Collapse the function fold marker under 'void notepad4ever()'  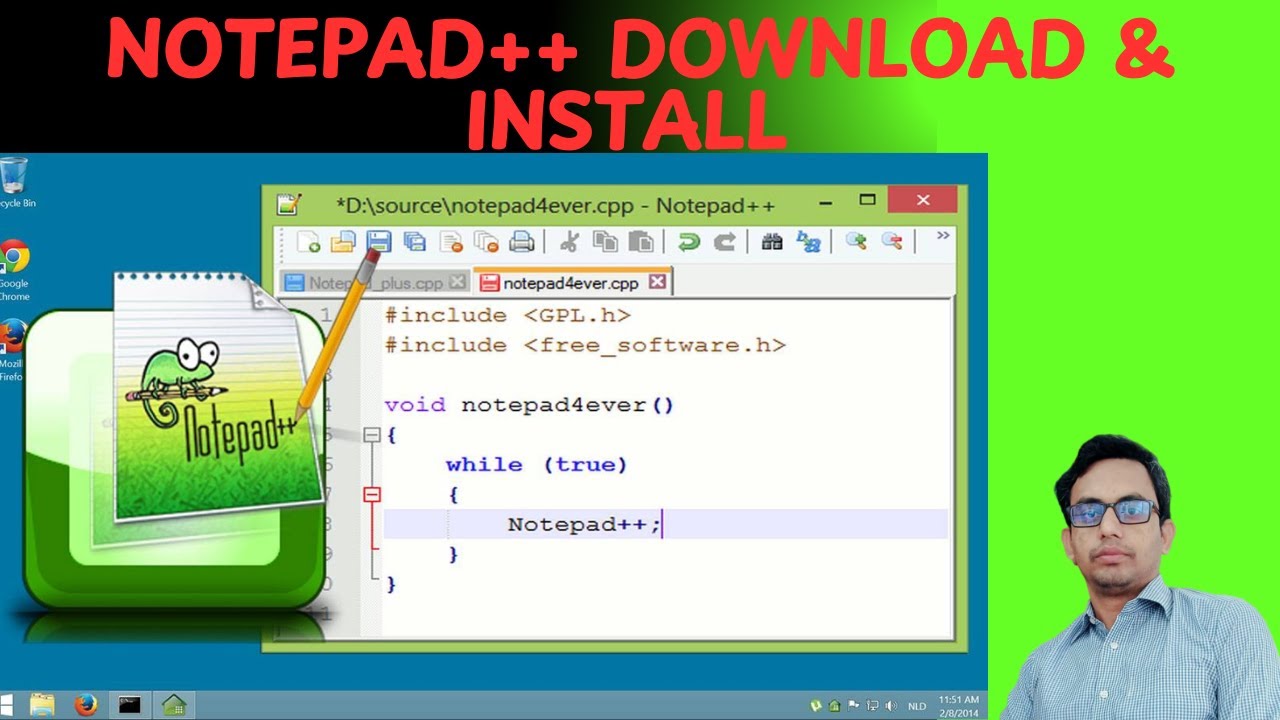pyautogui.click(x=372, y=435)
